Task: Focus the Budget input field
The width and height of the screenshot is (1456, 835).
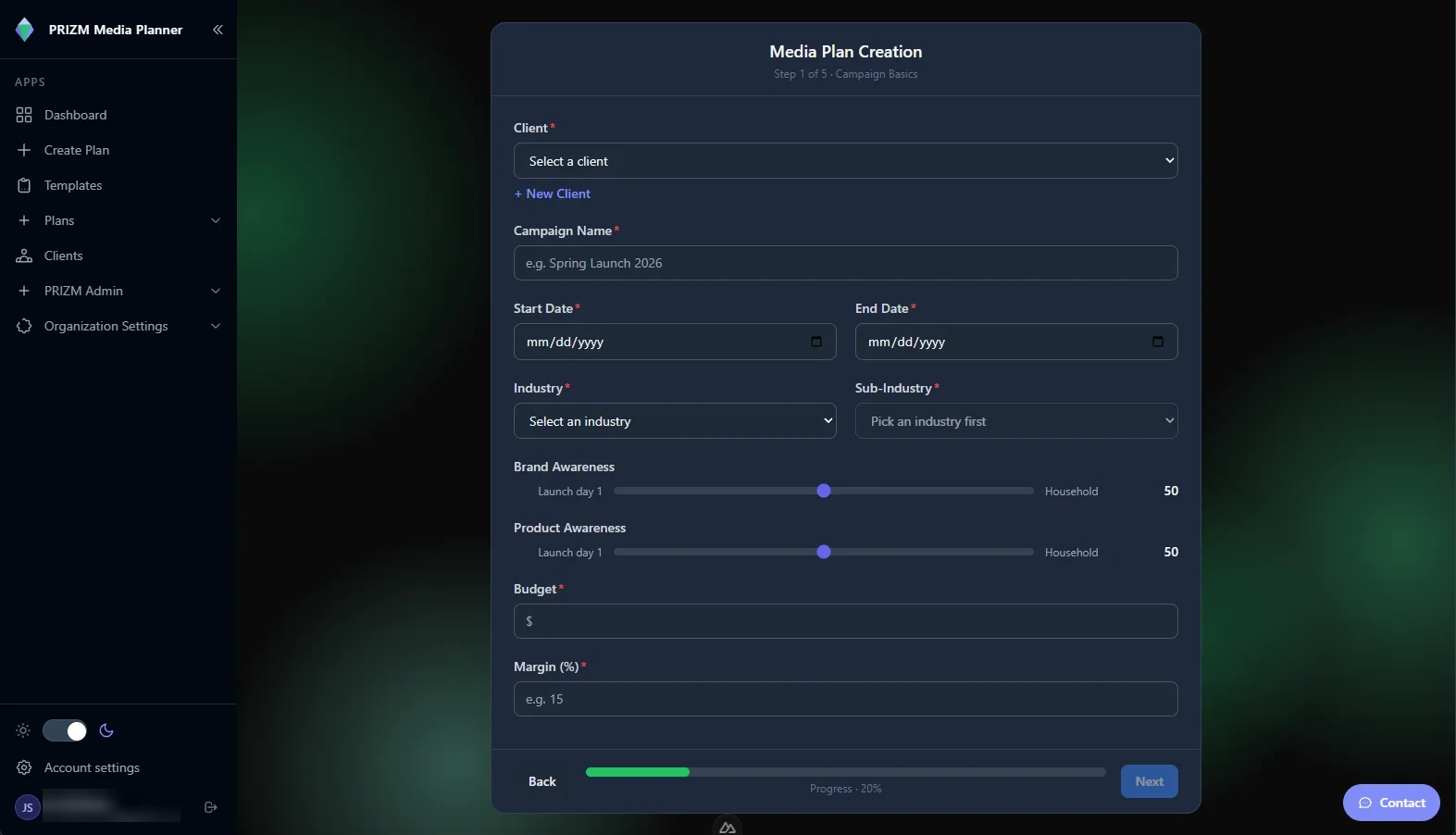Action: pyautogui.click(x=845, y=621)
